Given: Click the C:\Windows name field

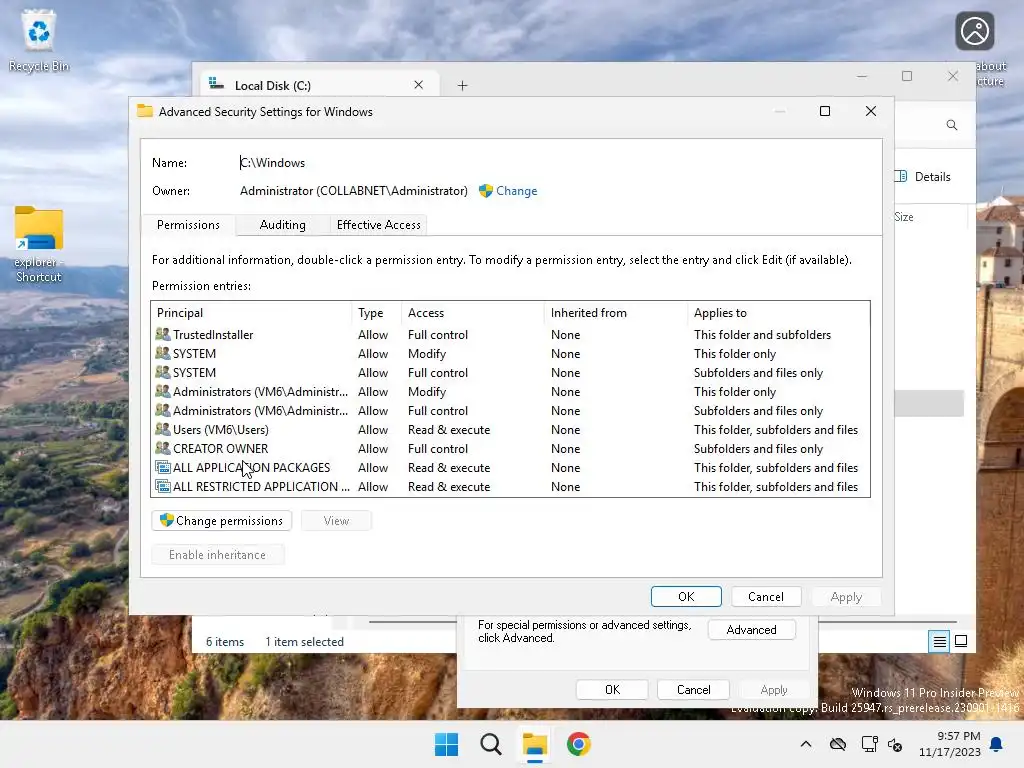Looking at the screenshot, I should tap(272, 163).
